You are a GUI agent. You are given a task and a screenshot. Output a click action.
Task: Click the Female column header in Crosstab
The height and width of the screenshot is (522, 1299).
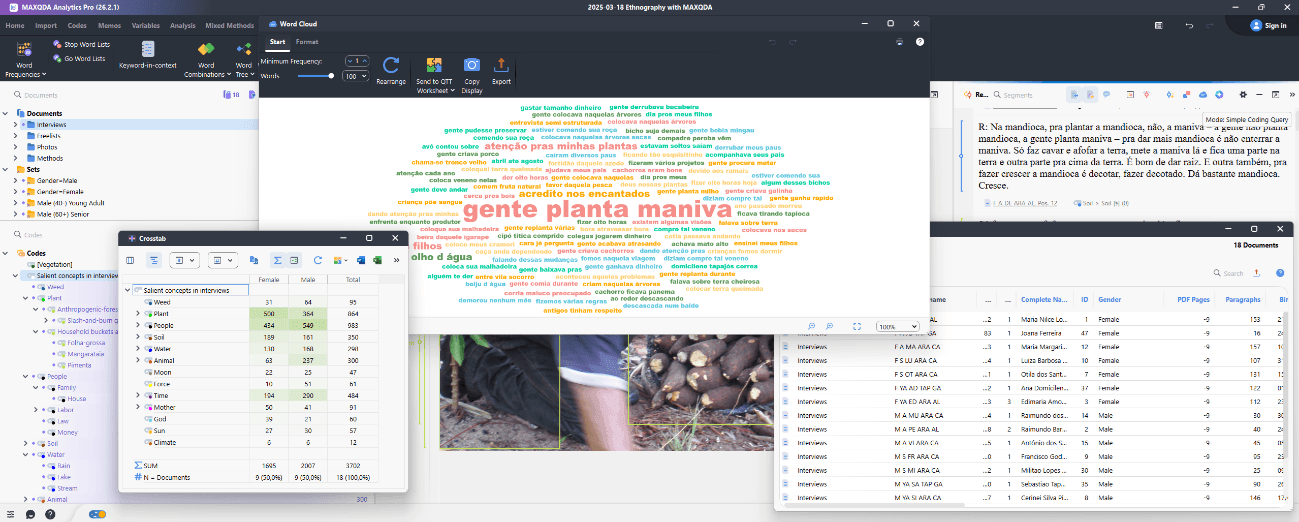pyautogui.click(x=269, y=279)
